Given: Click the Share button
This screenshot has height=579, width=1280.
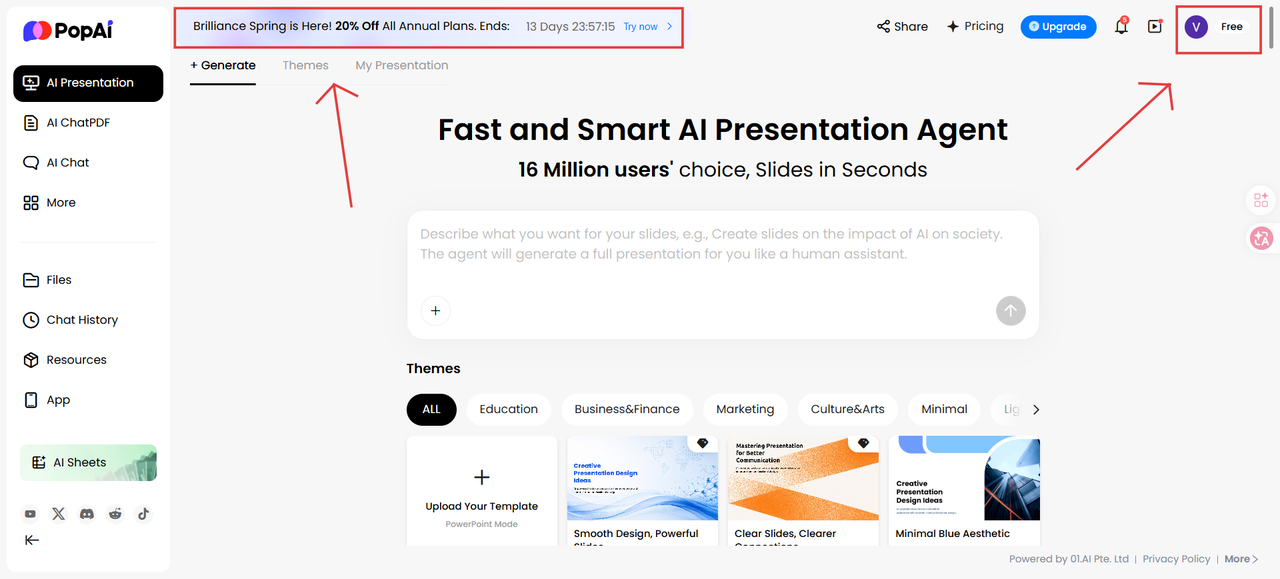Looking at the screenshot, I should (x=902, y=27).
